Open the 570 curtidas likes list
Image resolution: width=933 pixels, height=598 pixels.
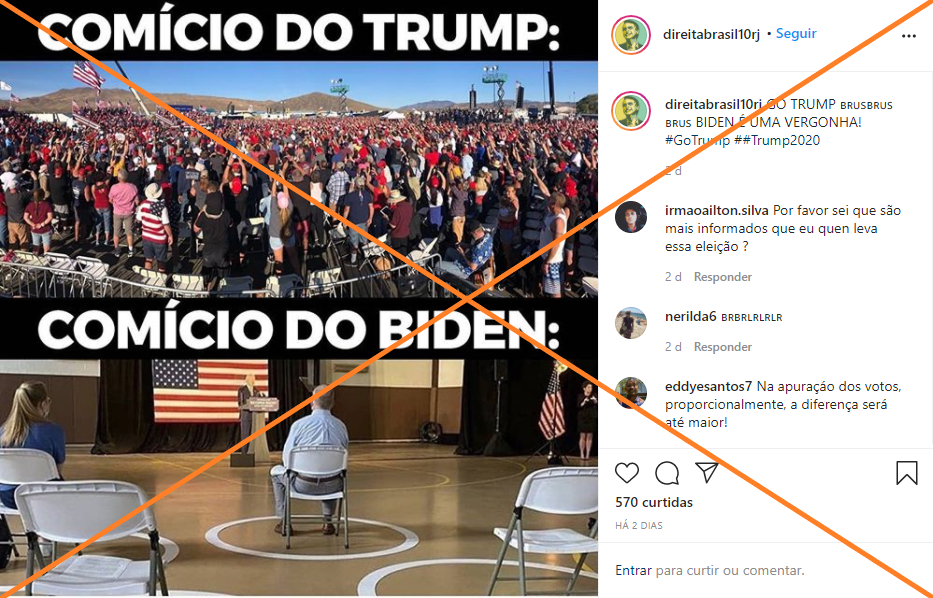[654, 502]
